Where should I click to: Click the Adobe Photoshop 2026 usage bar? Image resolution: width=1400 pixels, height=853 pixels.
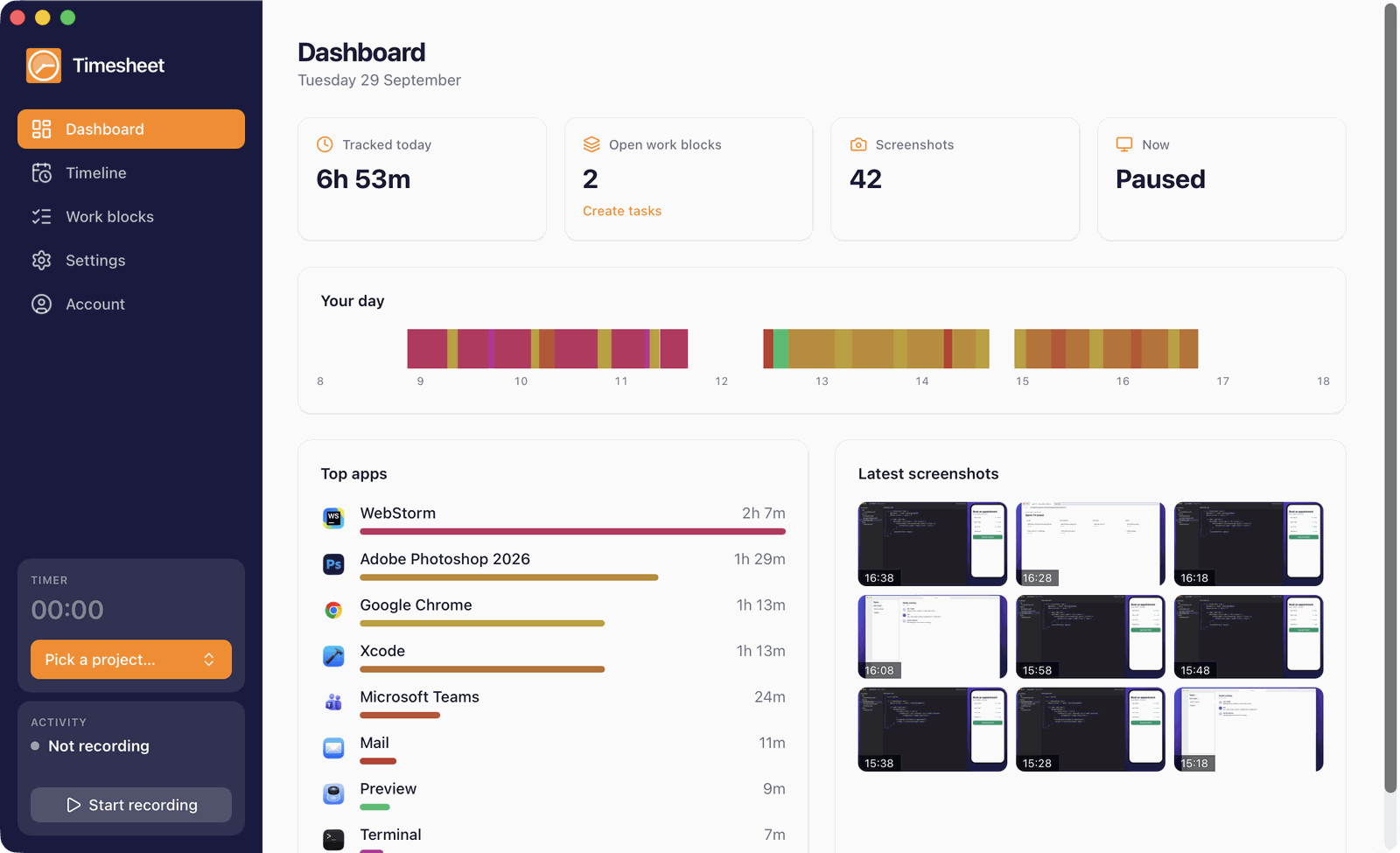point(509,577)
